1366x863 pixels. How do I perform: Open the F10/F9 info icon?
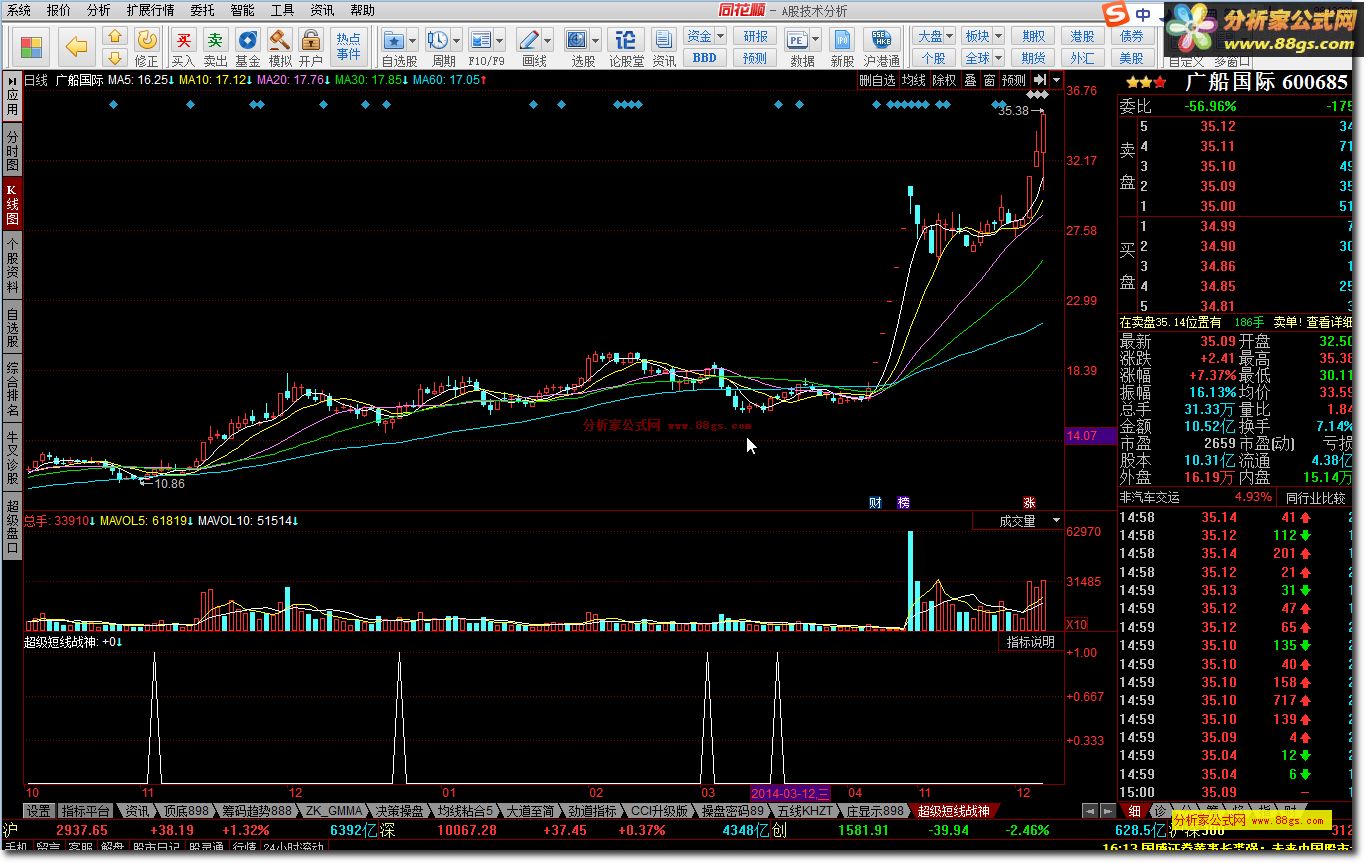481,40
